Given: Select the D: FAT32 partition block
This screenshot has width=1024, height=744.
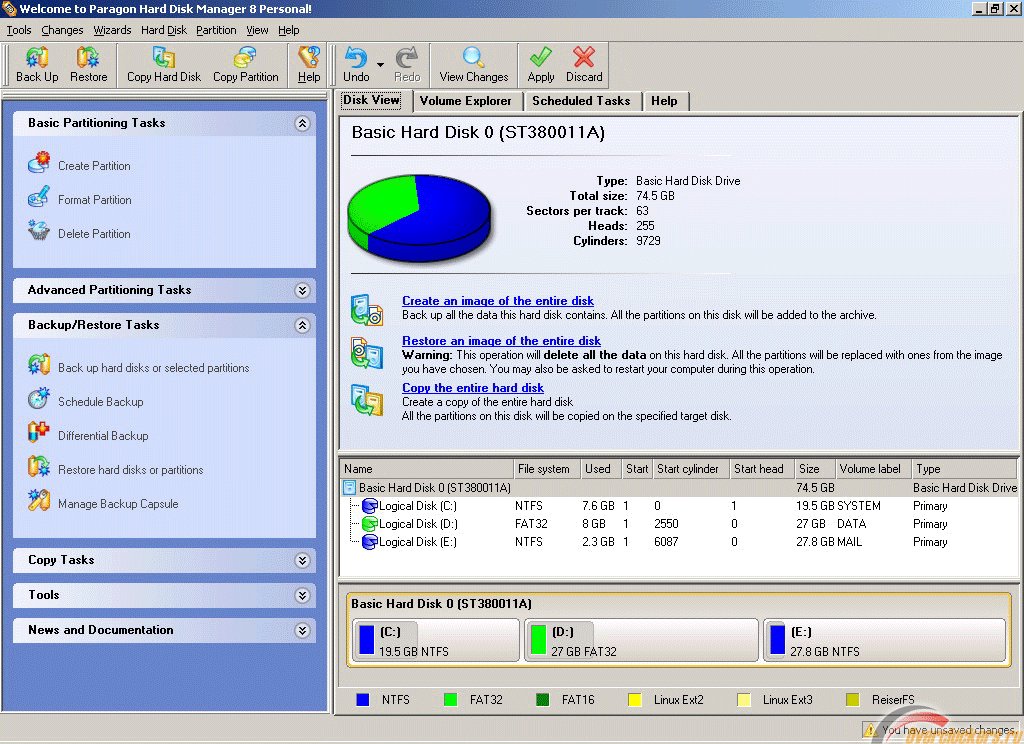Looking at the screenshot, I should coord(640,640).
